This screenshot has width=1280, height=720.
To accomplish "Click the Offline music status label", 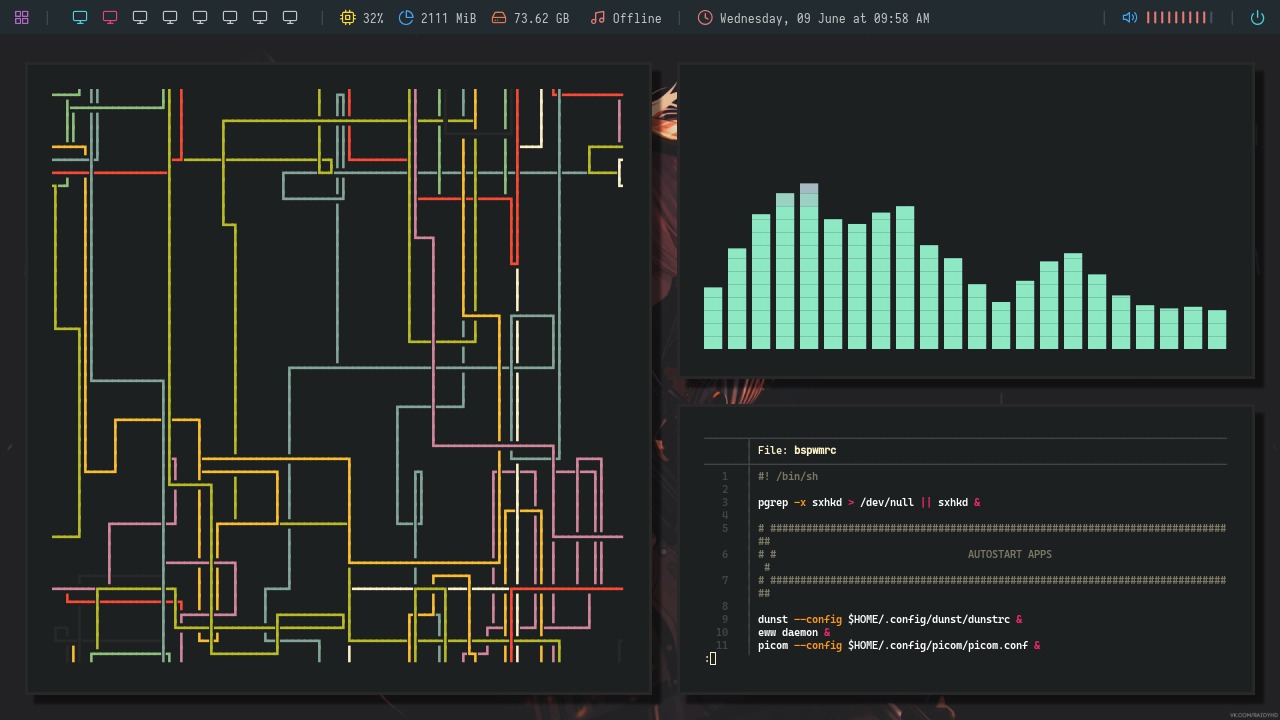I will (x=637, y=18).
